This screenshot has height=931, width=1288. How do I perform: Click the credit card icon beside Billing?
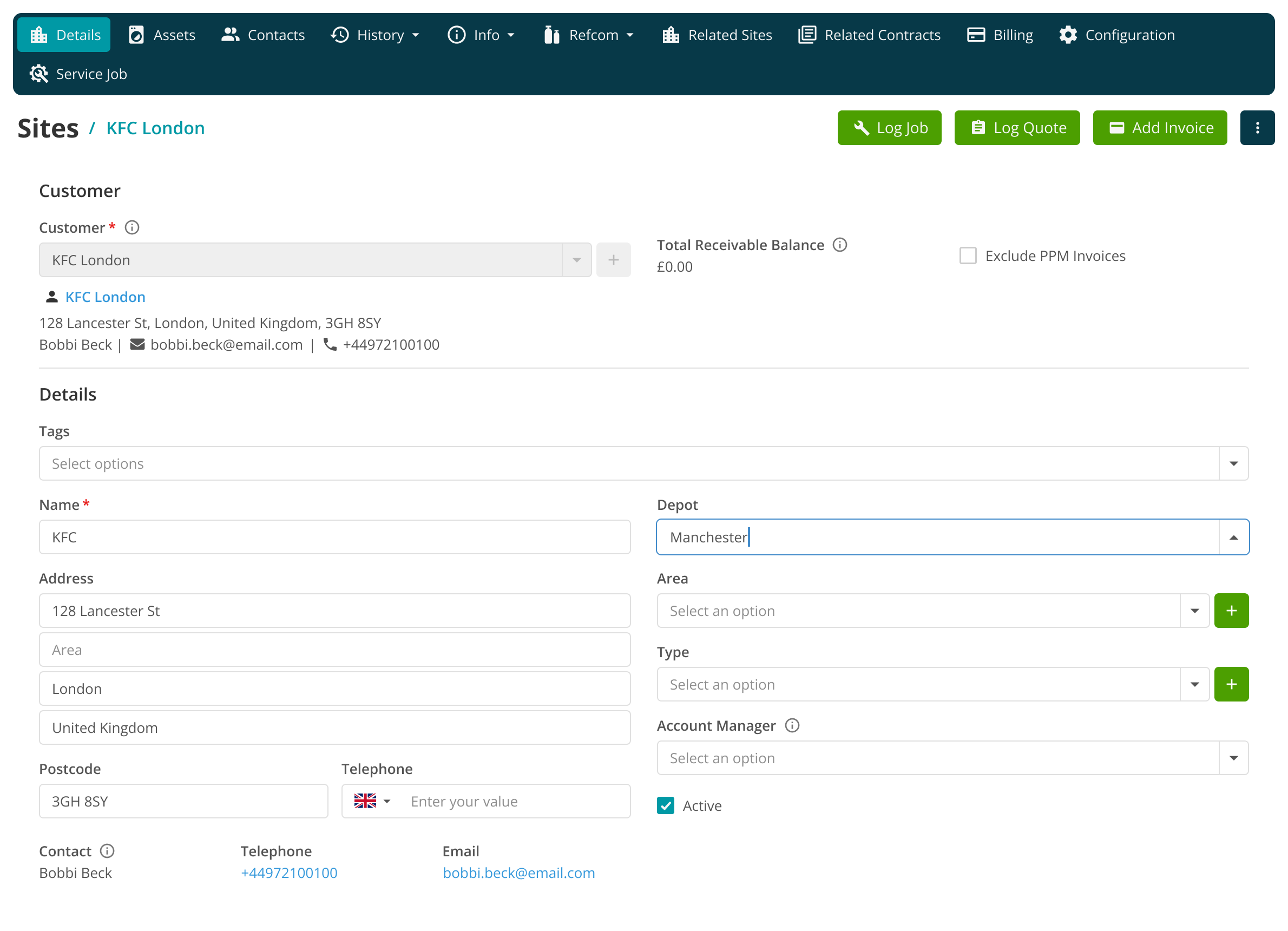[x=976, y=35]
